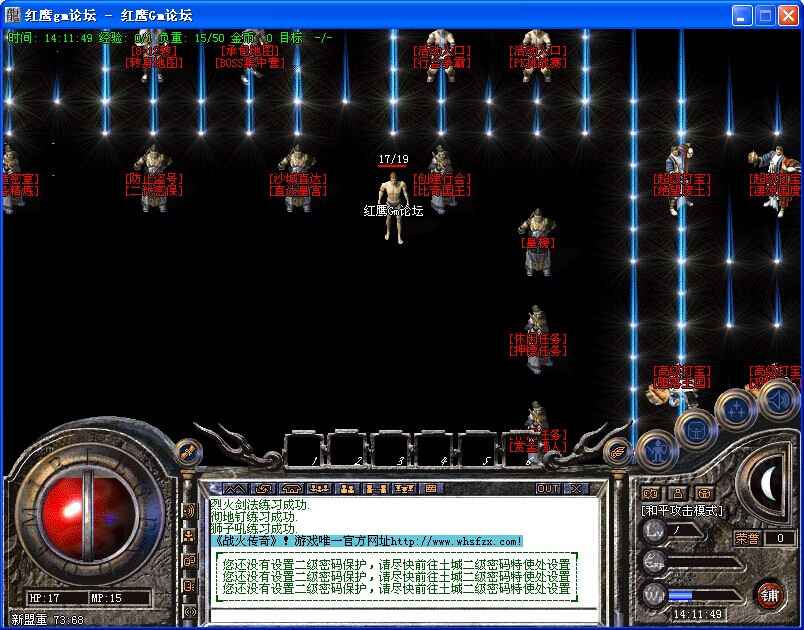Select quick belt slot 1
Screen dimensions: 804x630
(x=304, y=450)
